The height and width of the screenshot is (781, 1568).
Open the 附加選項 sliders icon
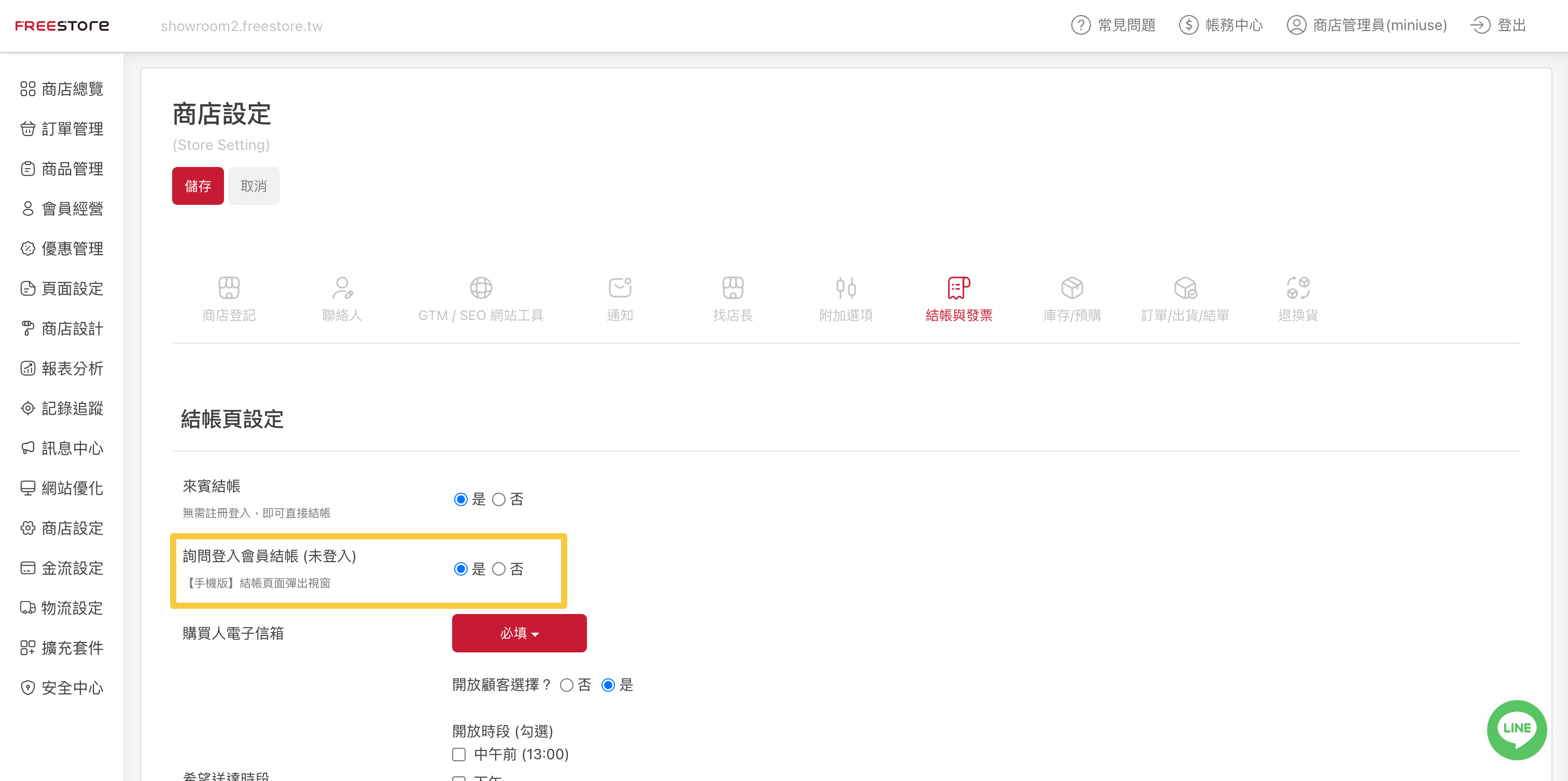point(846,288)
